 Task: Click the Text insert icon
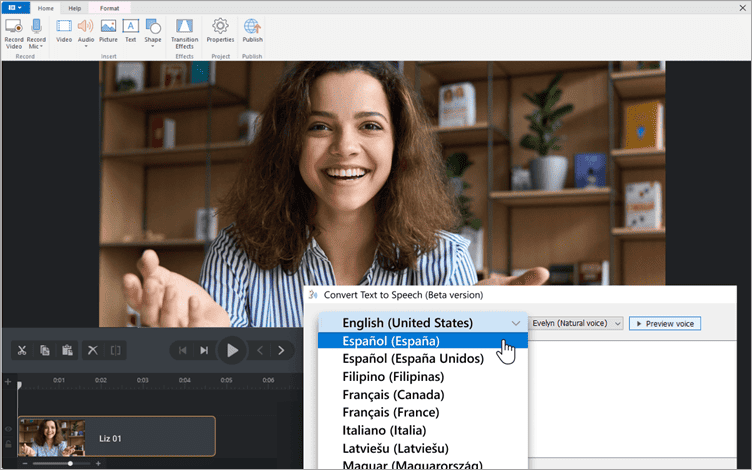pos(130,26)
